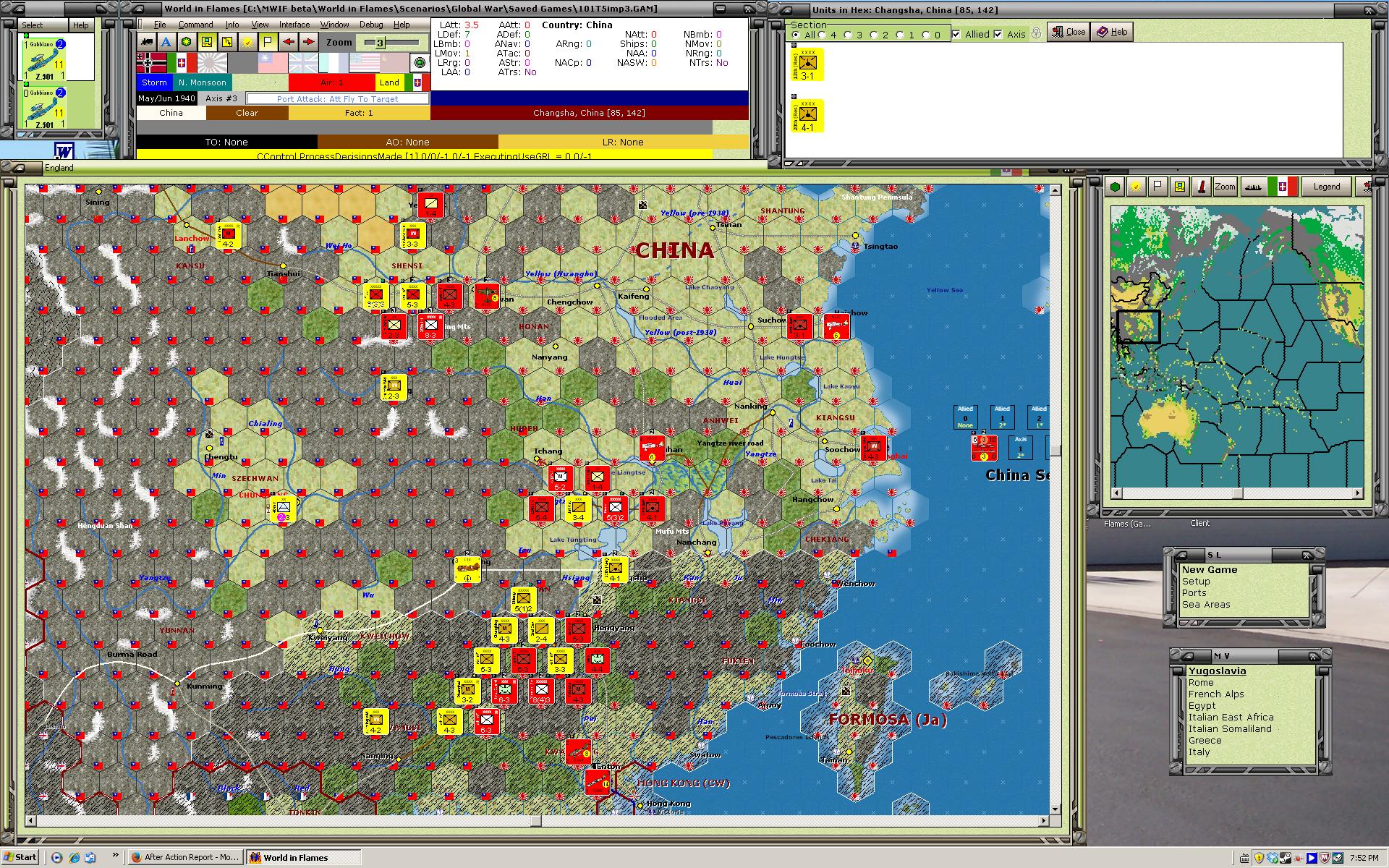Click the yellow stacked-units toolbar icon
Screen dimensions: 1389x868
pos(227,42)
